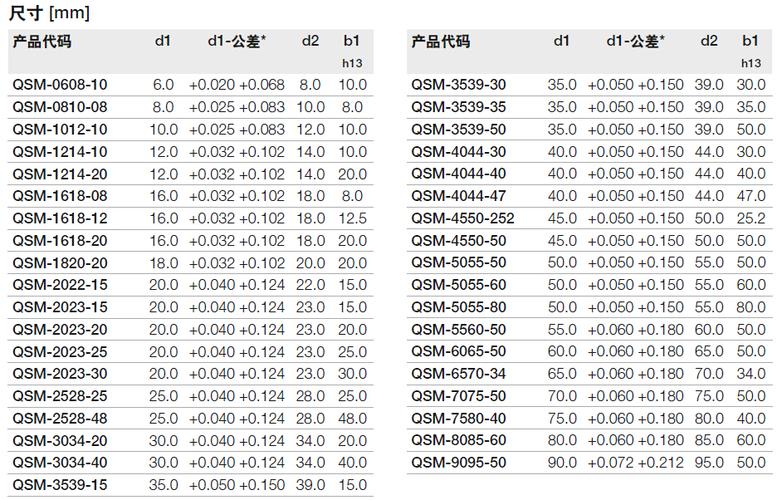Select product code QSM-2023-15

[60, 307]
